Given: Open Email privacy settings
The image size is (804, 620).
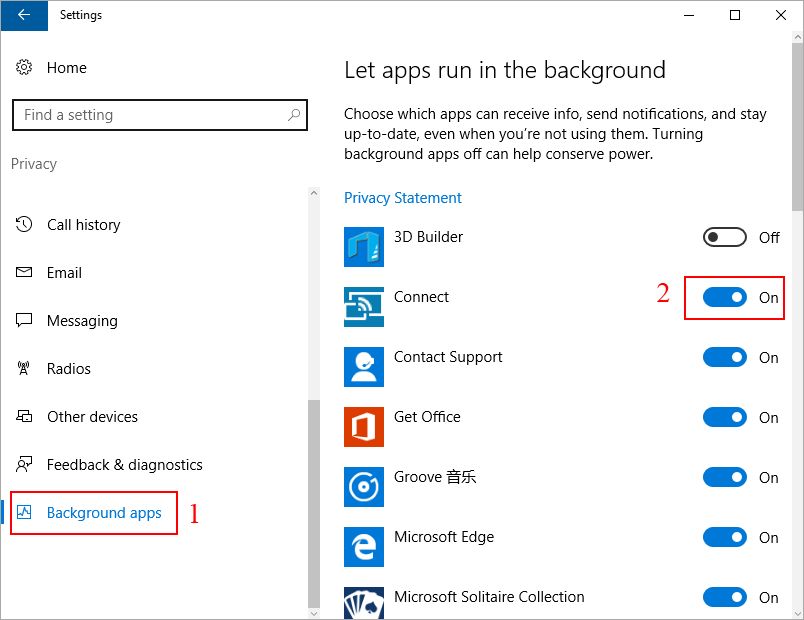Looking at the screenshot, I should click(64, 273).
